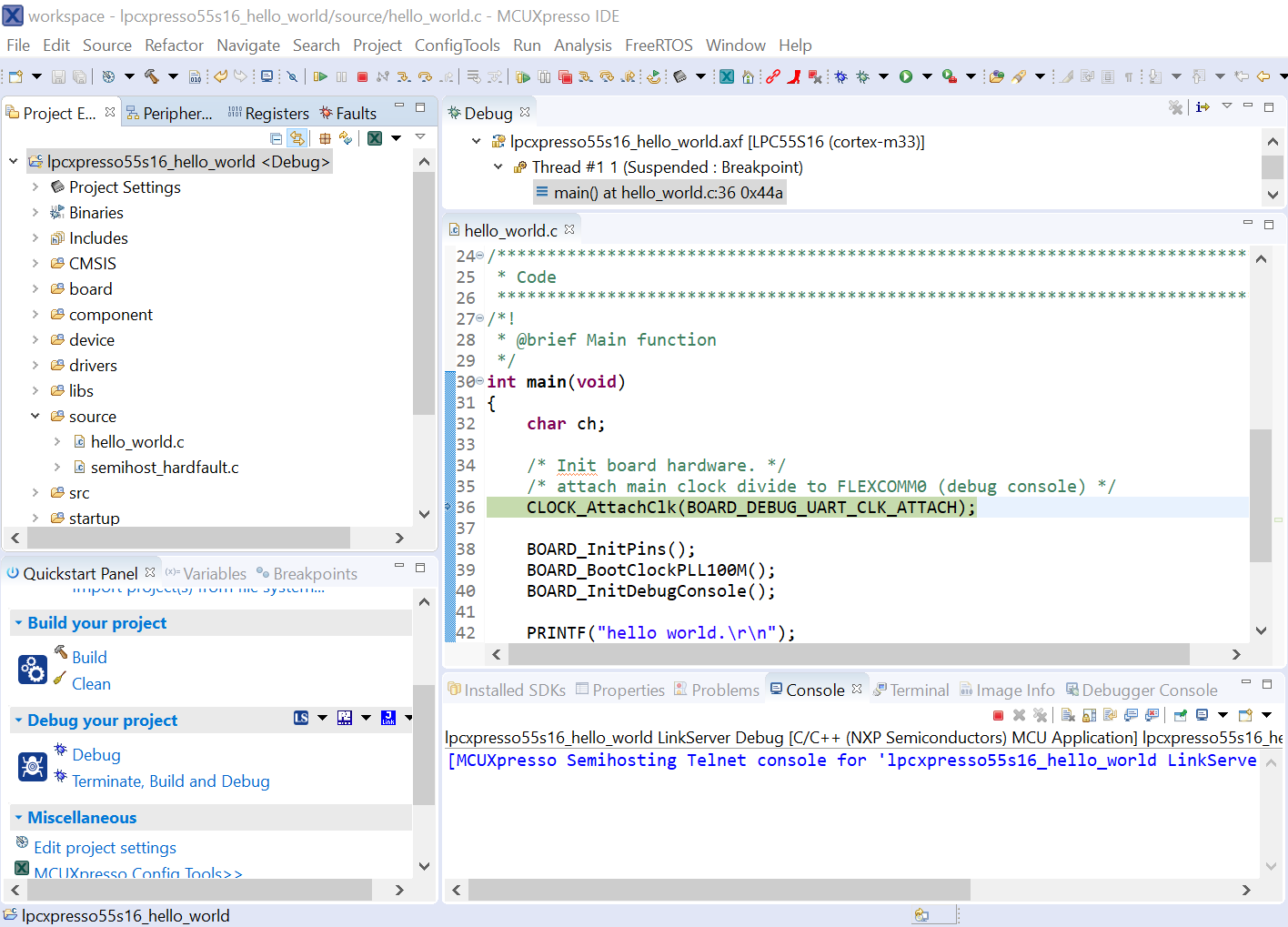
Task: Toggle breakpoint ruler at line 36
Action: (x=449, y=508)
